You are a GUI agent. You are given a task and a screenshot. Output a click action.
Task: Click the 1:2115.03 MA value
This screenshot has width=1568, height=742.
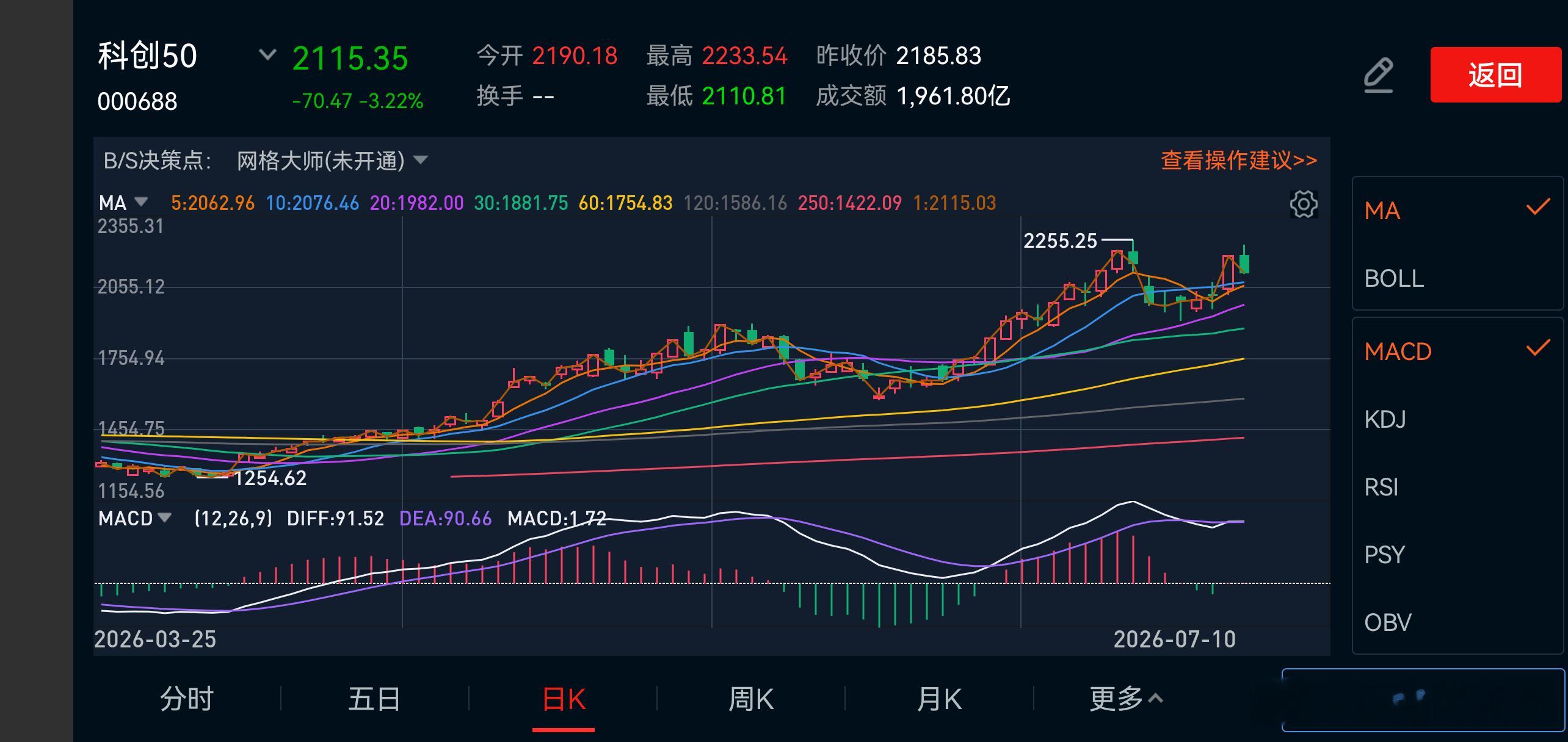pyautogui.click(x=954, y=203)
